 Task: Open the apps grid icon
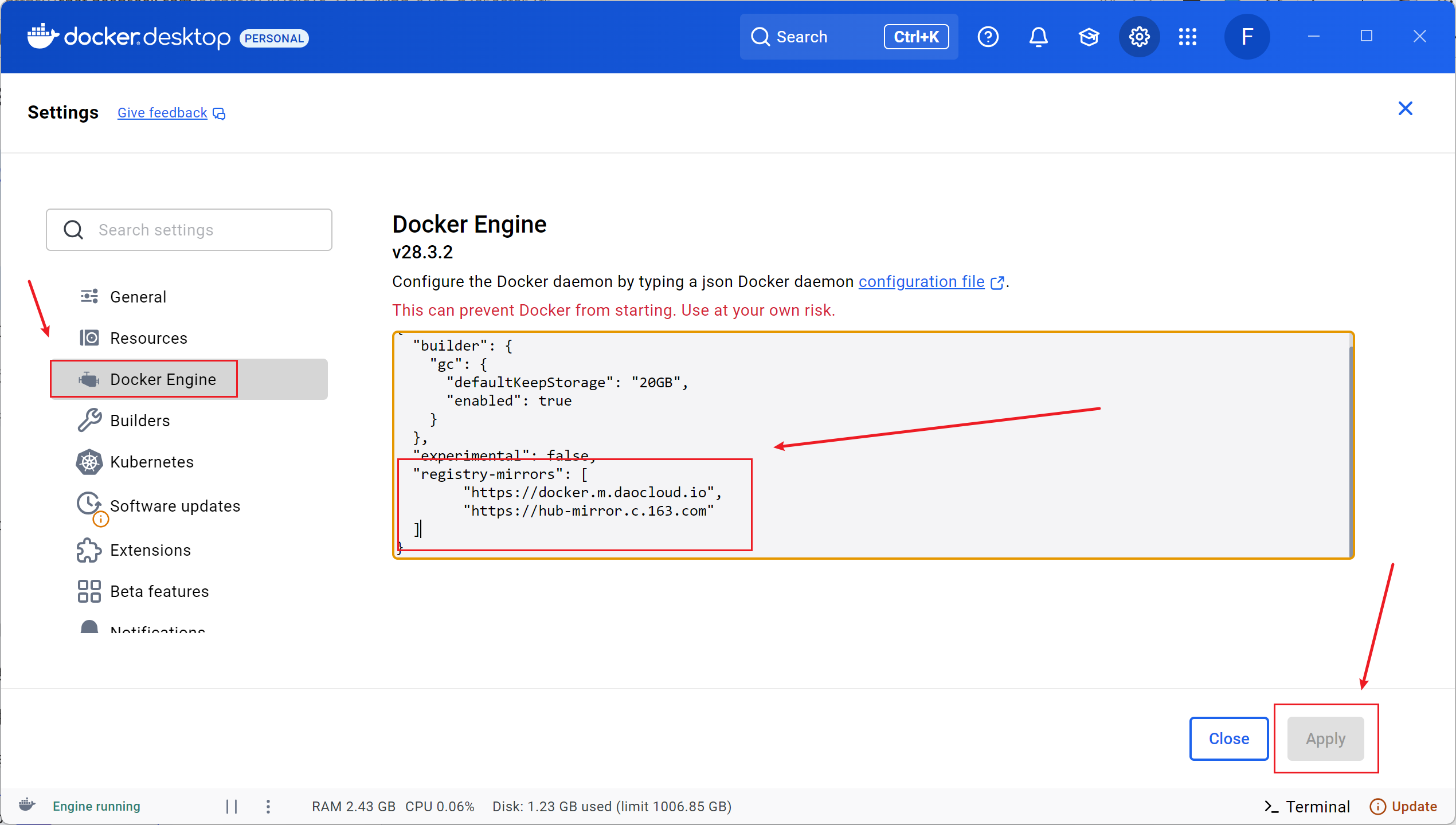coord(1188,37)
